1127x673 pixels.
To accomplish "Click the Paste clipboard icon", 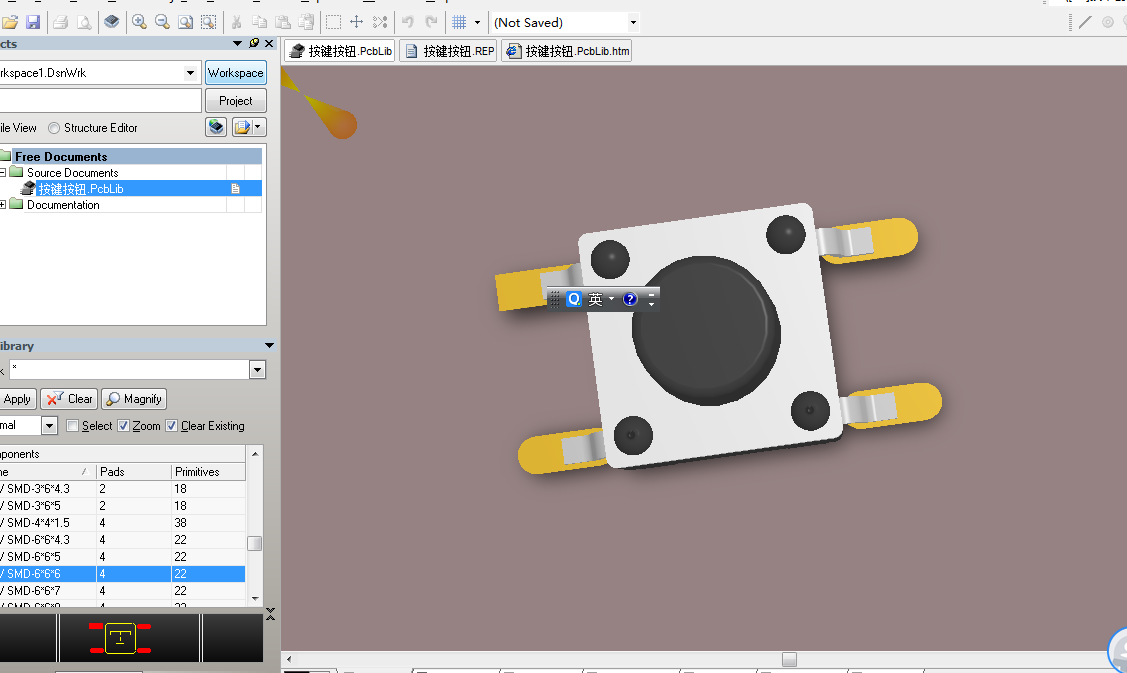I will point(283,22).
